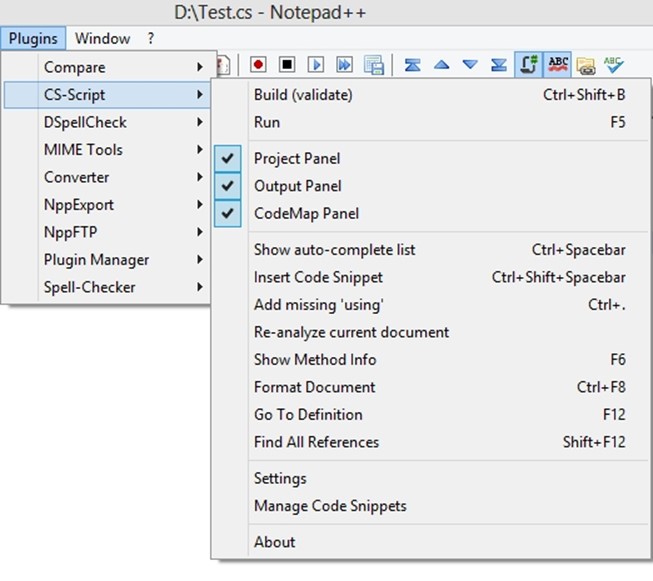Click the blue up triangle toolbar icon

tap(441, 65)
